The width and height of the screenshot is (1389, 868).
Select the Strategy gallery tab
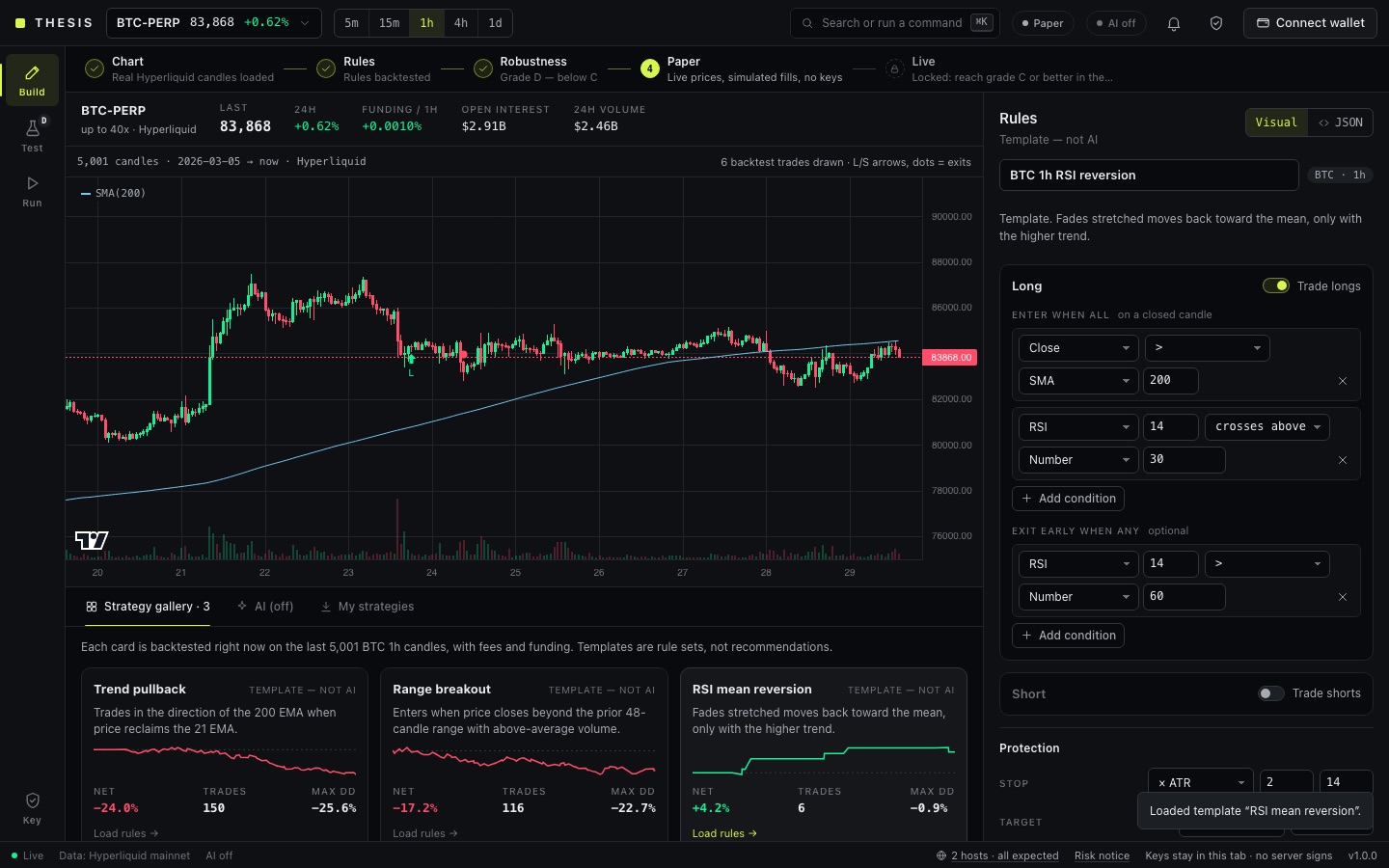coord(148,607)
